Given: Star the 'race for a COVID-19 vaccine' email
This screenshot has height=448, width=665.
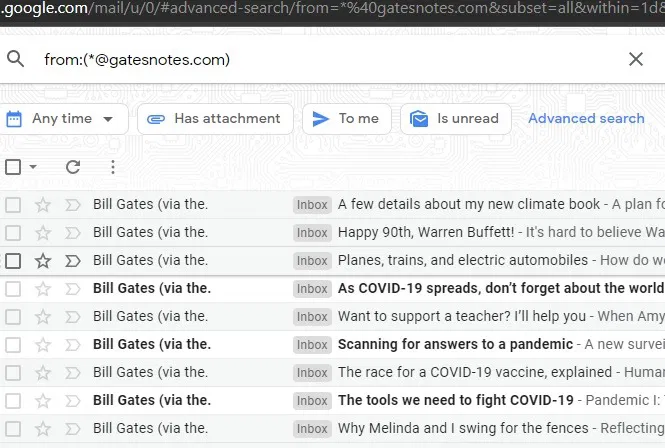Looking at the screenshot, I should [43, 373].
